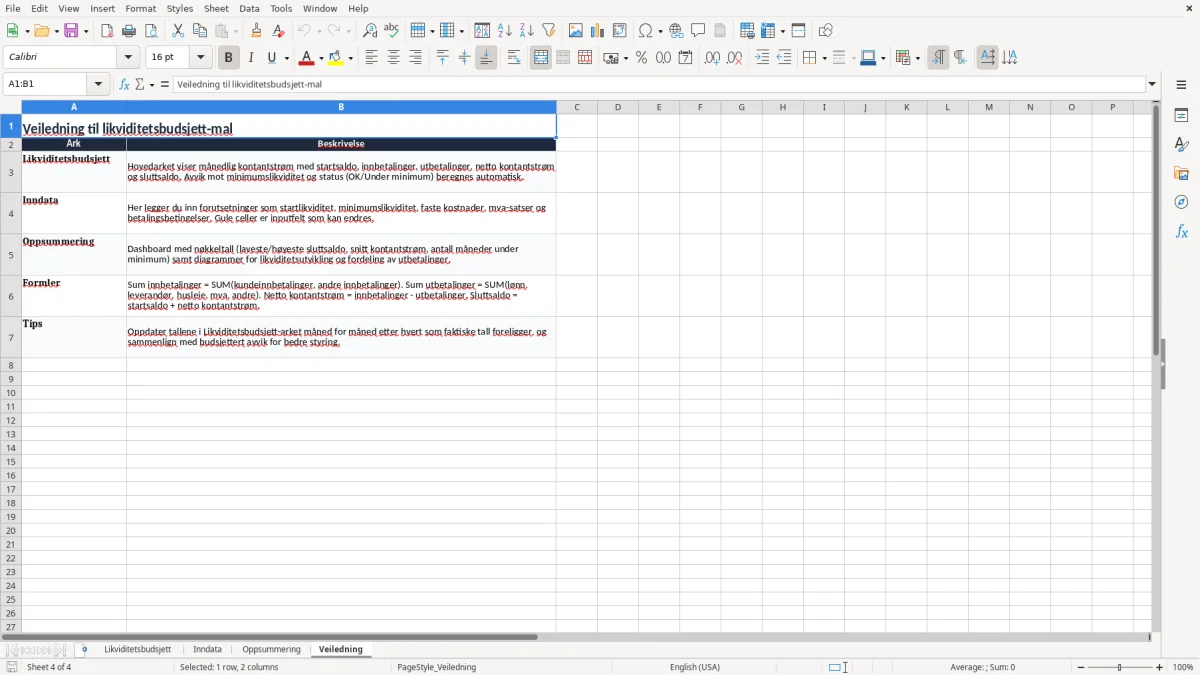Screen dimensions: 1200x675
Task: Open the Function Wizard fx icon
Action: click(x=124, y=85)
